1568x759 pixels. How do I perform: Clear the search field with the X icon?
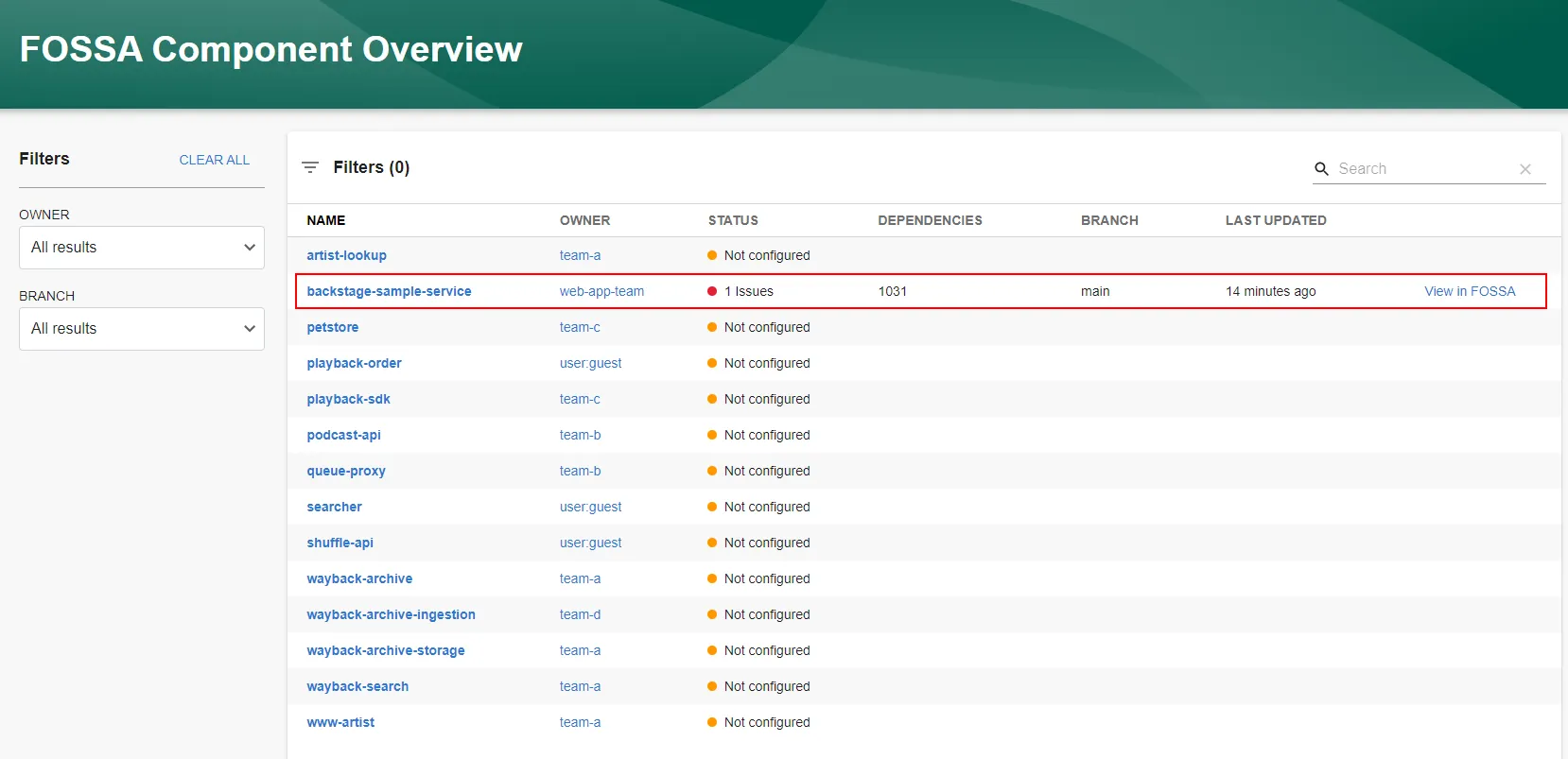pos(1525,169)
